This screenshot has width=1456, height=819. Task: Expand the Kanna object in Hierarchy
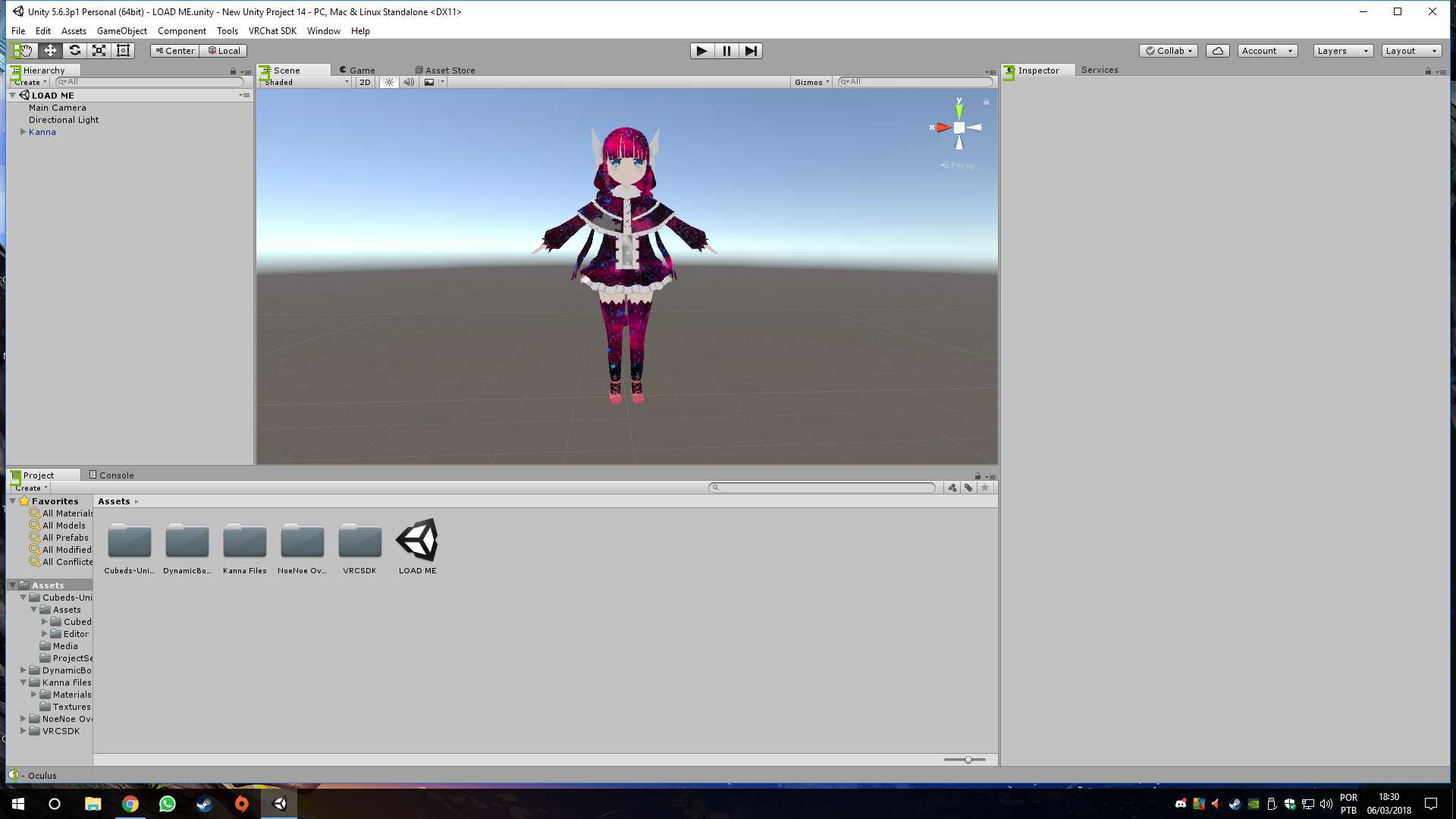23,132
